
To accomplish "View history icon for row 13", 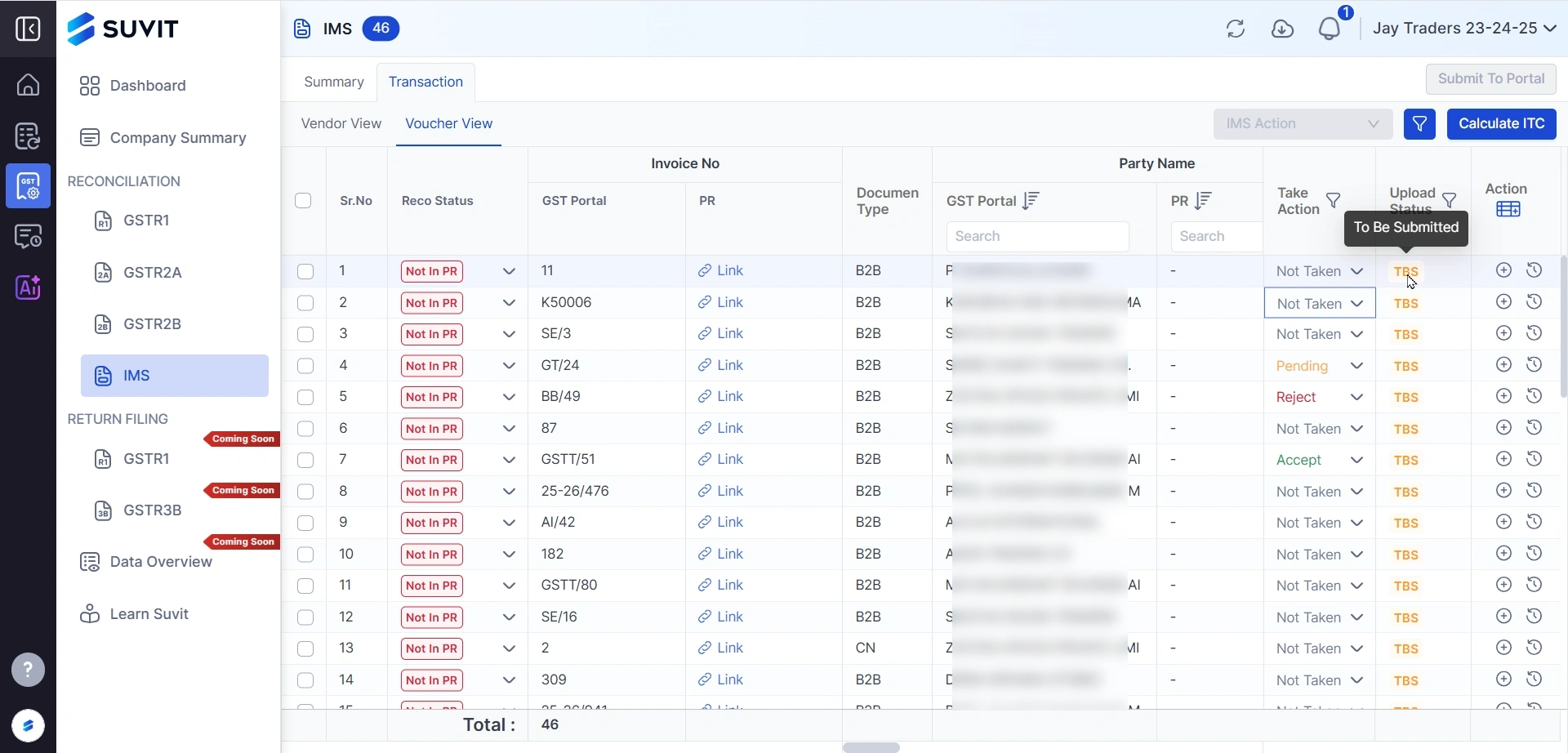I will 1535,648.
